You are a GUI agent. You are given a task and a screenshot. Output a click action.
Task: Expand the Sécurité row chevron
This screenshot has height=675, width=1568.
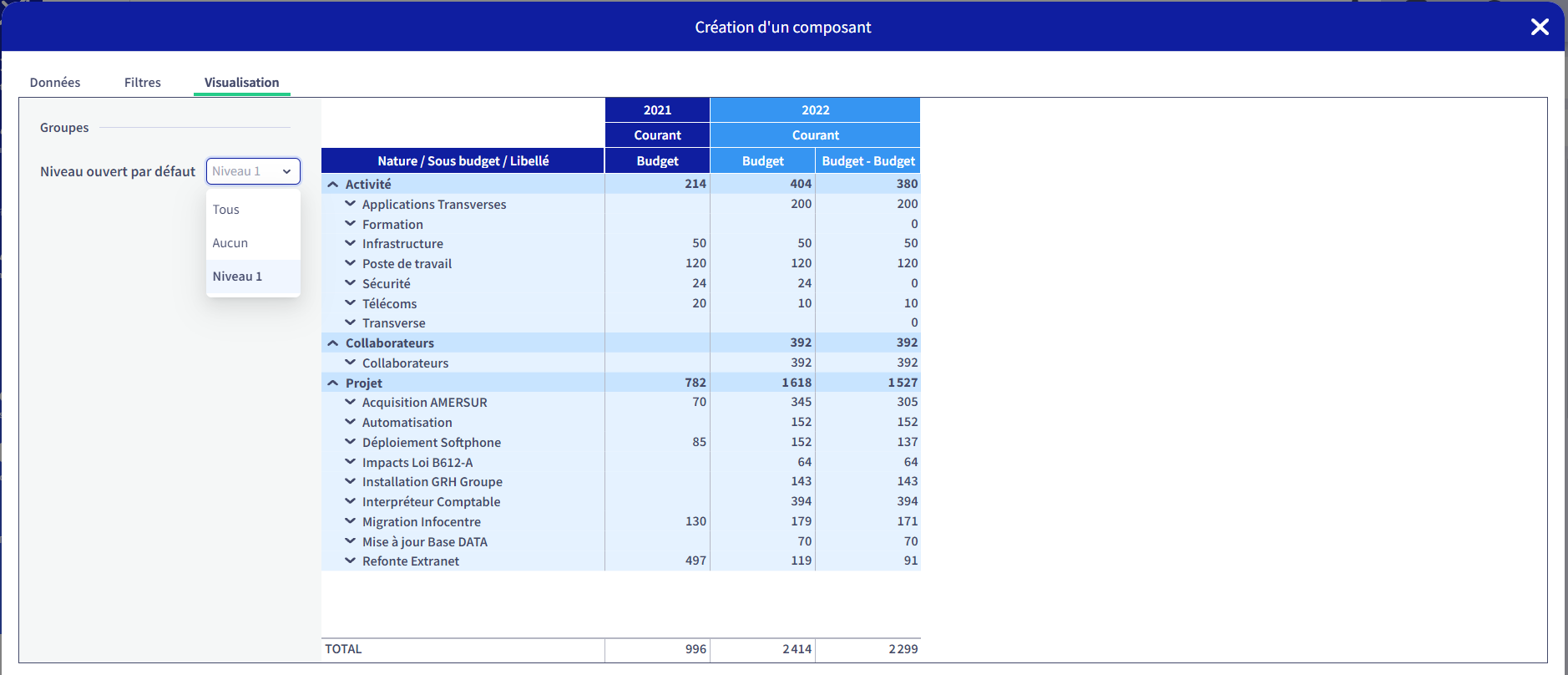(351, 283)
